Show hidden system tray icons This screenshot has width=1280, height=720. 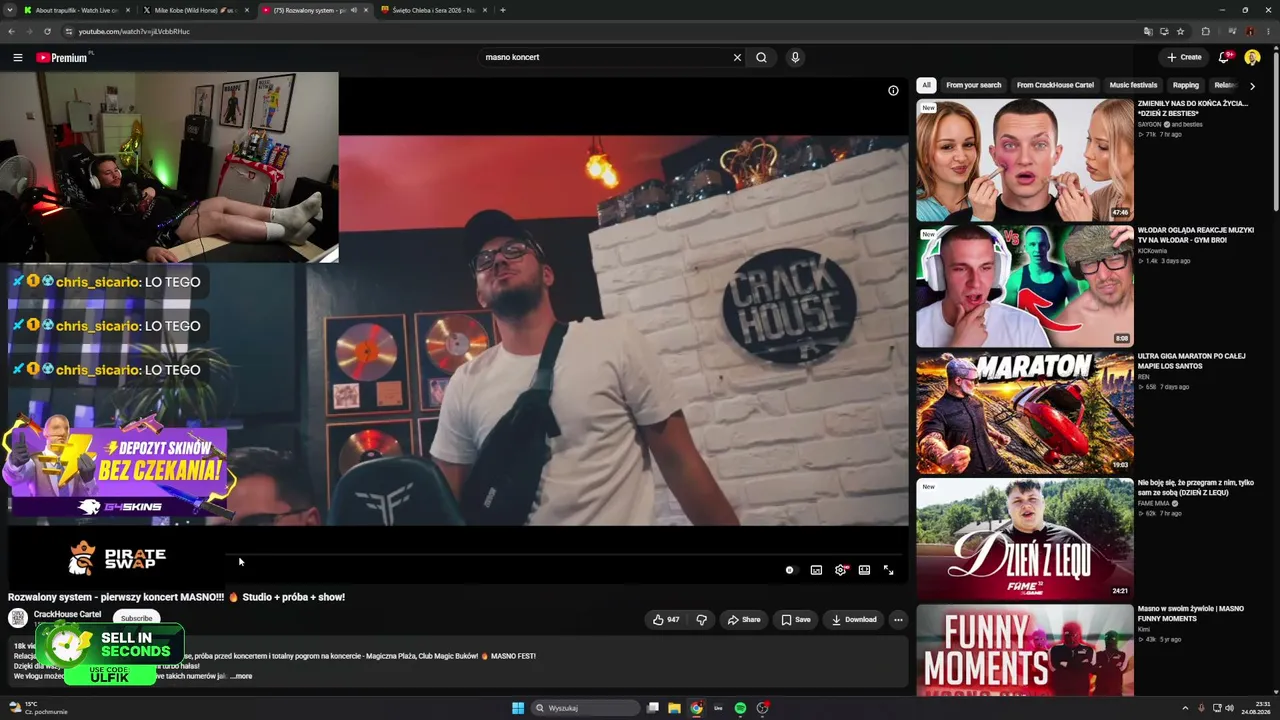(x=1187, y=708)
